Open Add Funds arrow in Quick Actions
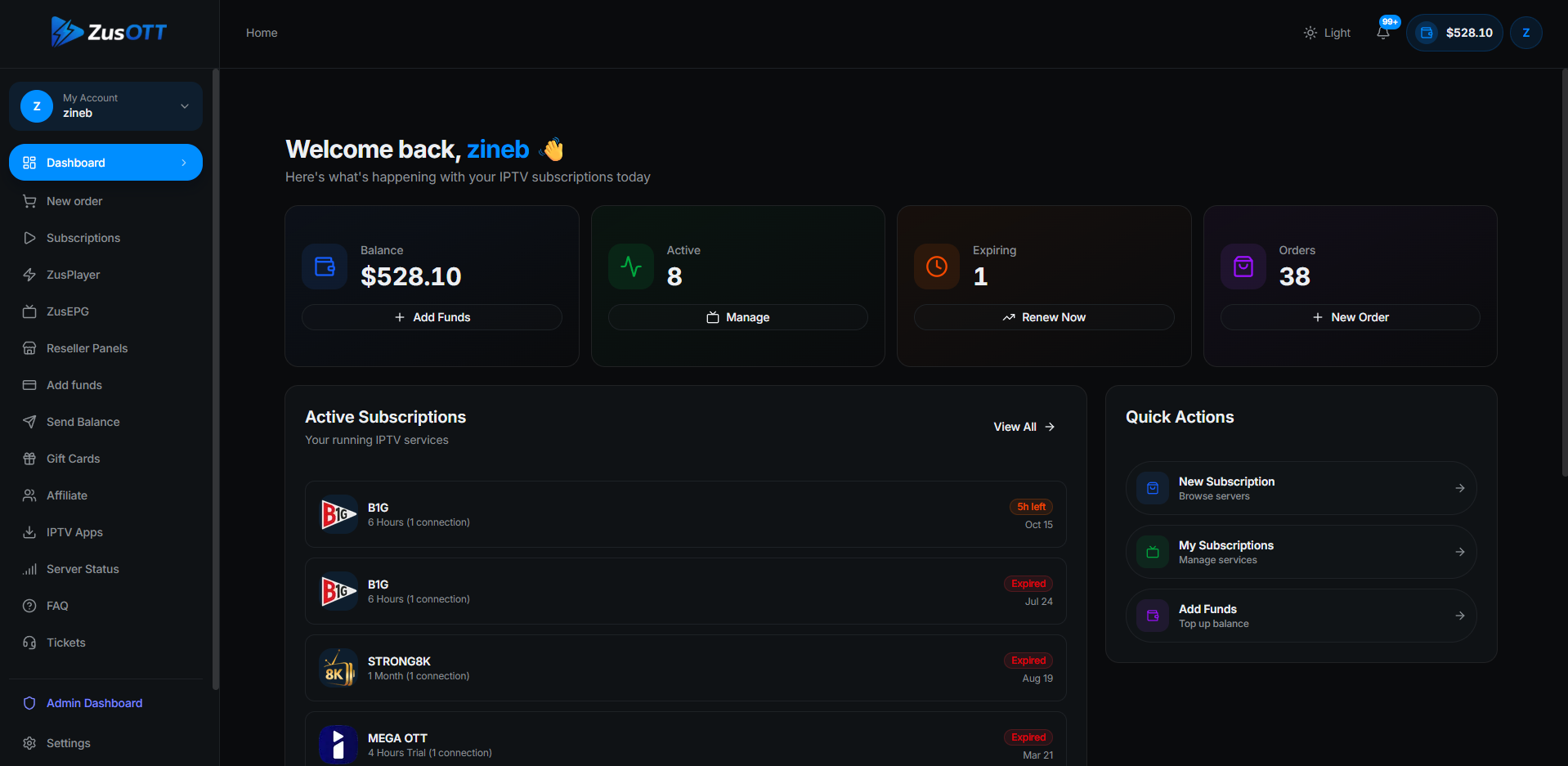The image size is (1568, 766). click(1459, 616)
